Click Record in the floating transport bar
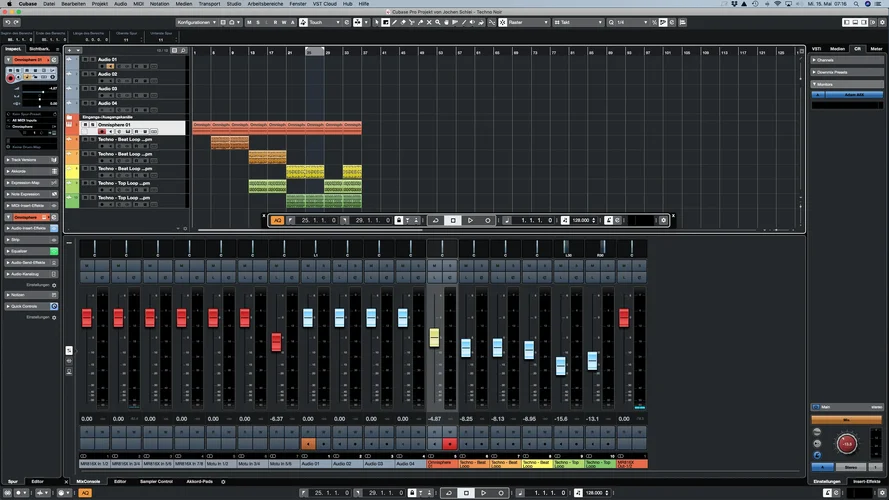The image size is (889, 500). click(x=488, y=220)
